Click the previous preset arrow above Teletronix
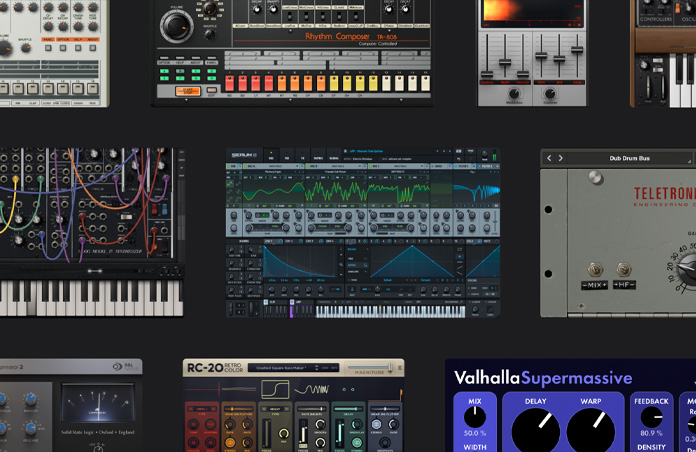The width and height of the screenshot is (696, 452). 551,158
